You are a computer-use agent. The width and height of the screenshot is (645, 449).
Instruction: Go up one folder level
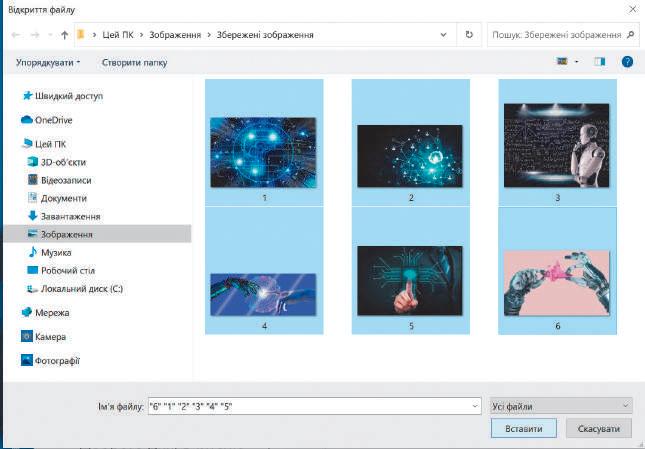(x=65, y=35)
